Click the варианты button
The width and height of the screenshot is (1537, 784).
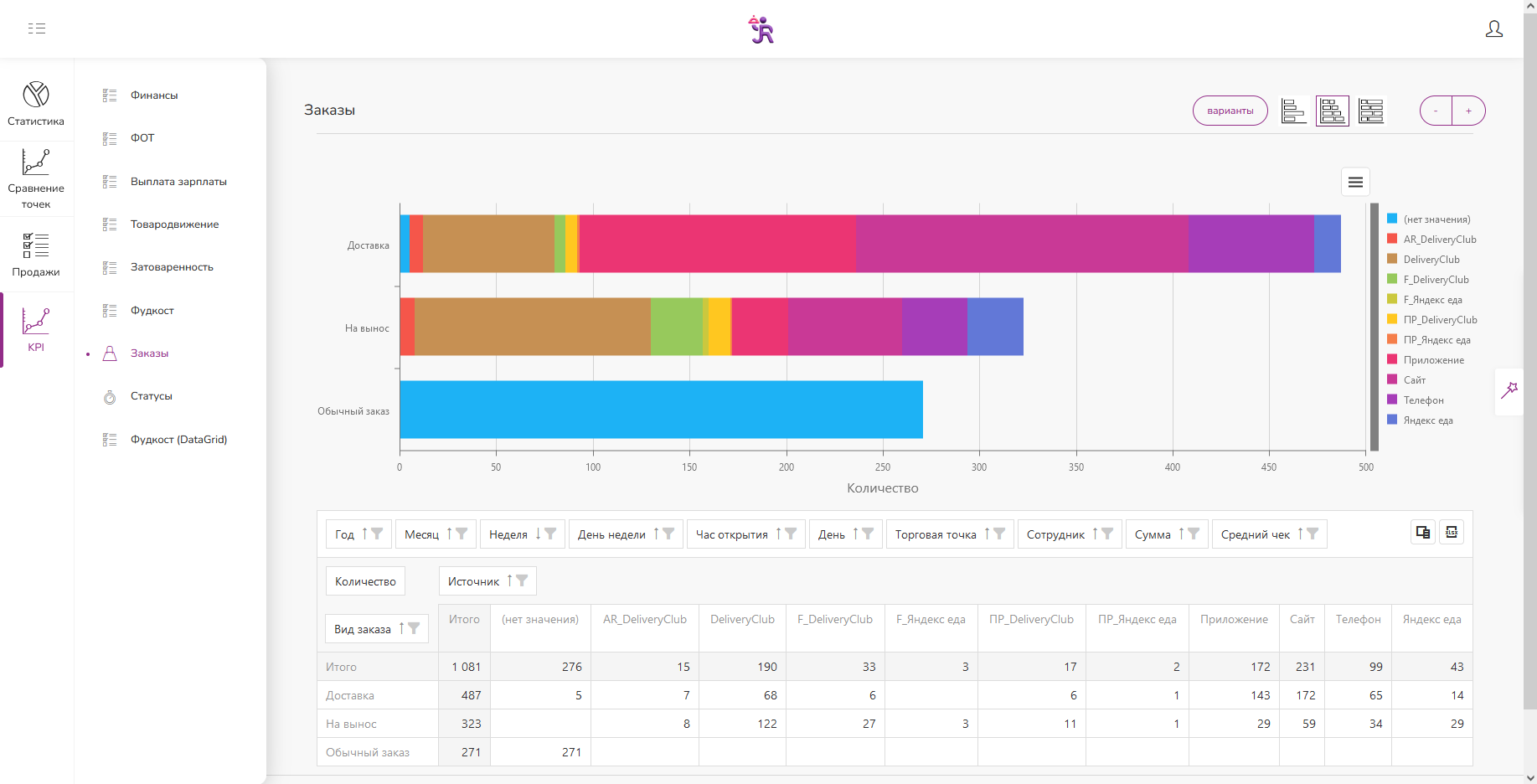click(x=1230, y=111)
